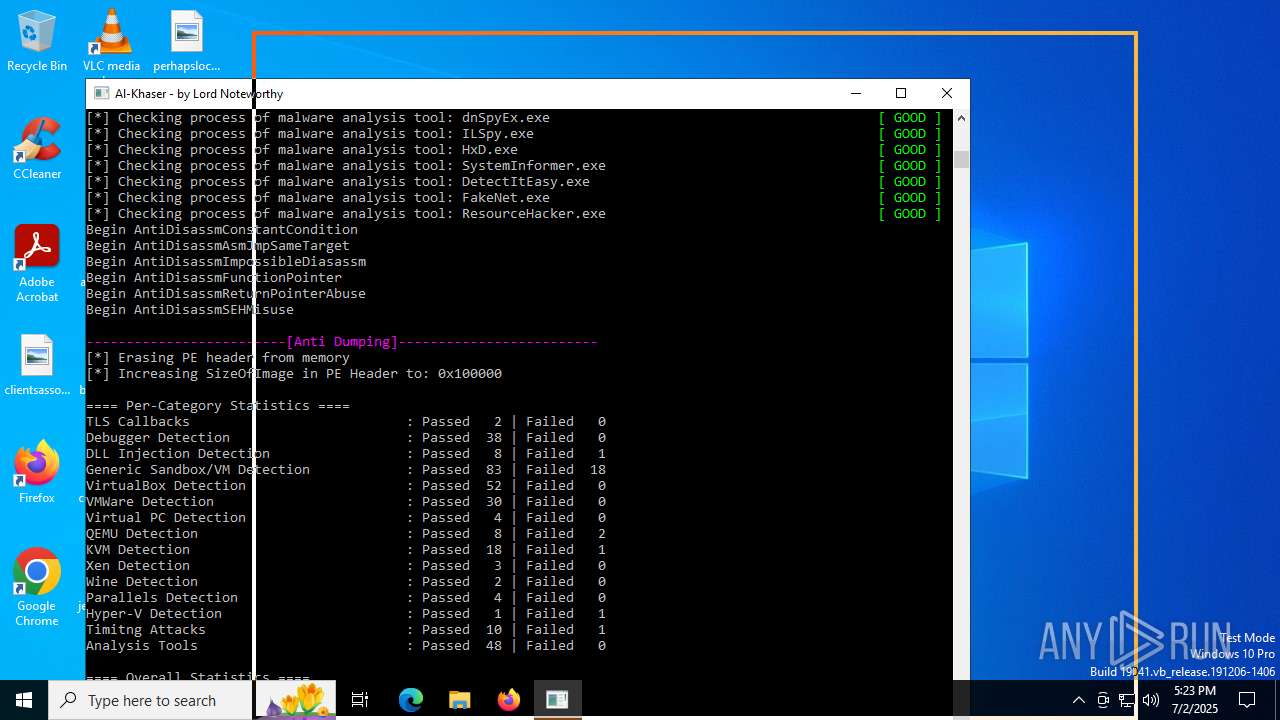Launch VLC media player shortcut
The image size is (1280, 720).
point(111,42)
